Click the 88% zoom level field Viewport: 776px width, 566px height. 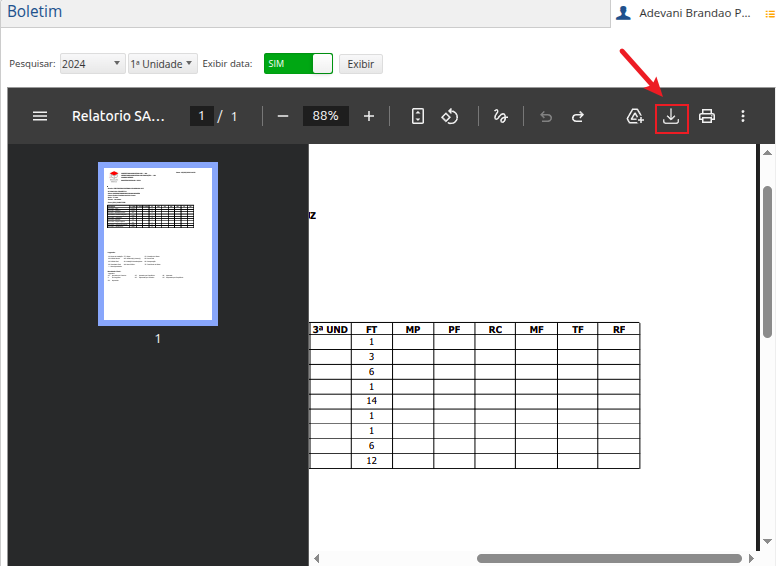pos(325,116)
